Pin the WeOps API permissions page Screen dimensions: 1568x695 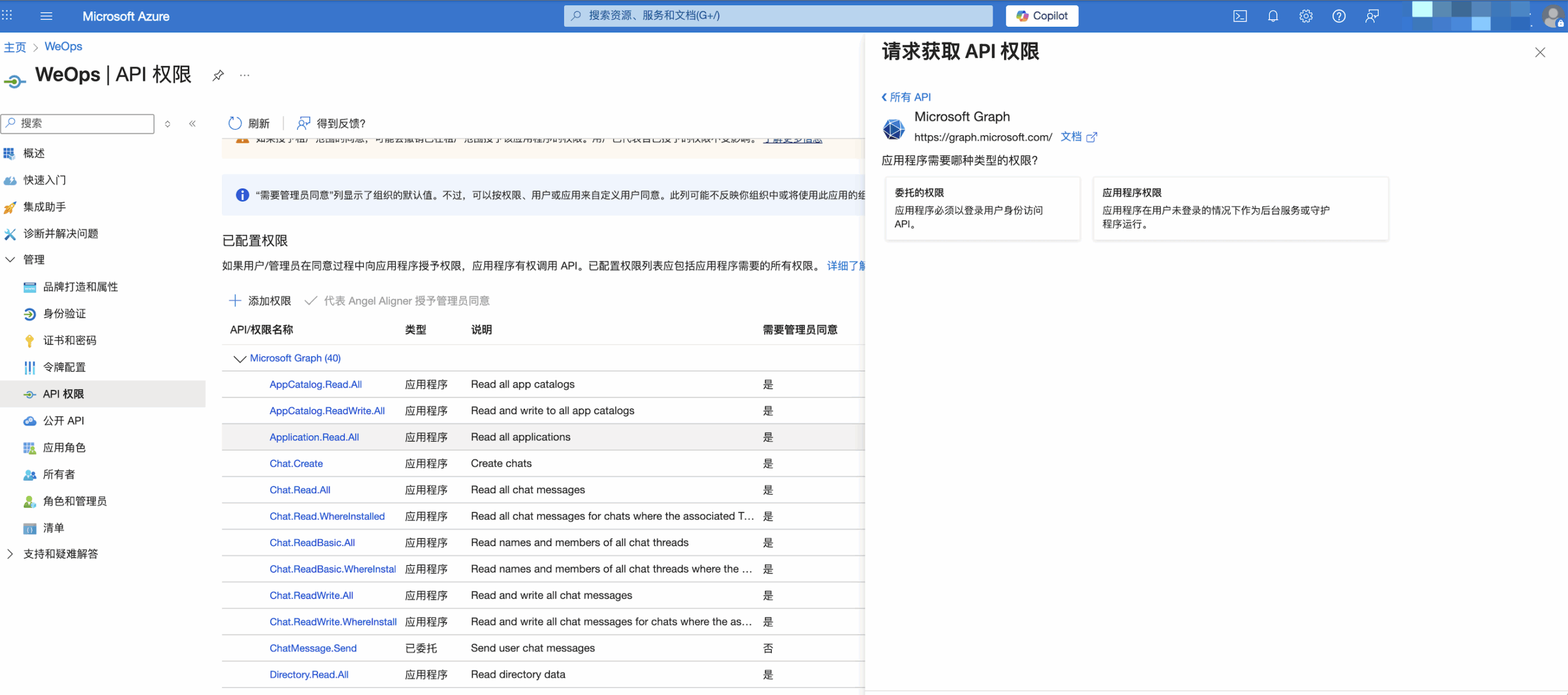click(218, 75)
